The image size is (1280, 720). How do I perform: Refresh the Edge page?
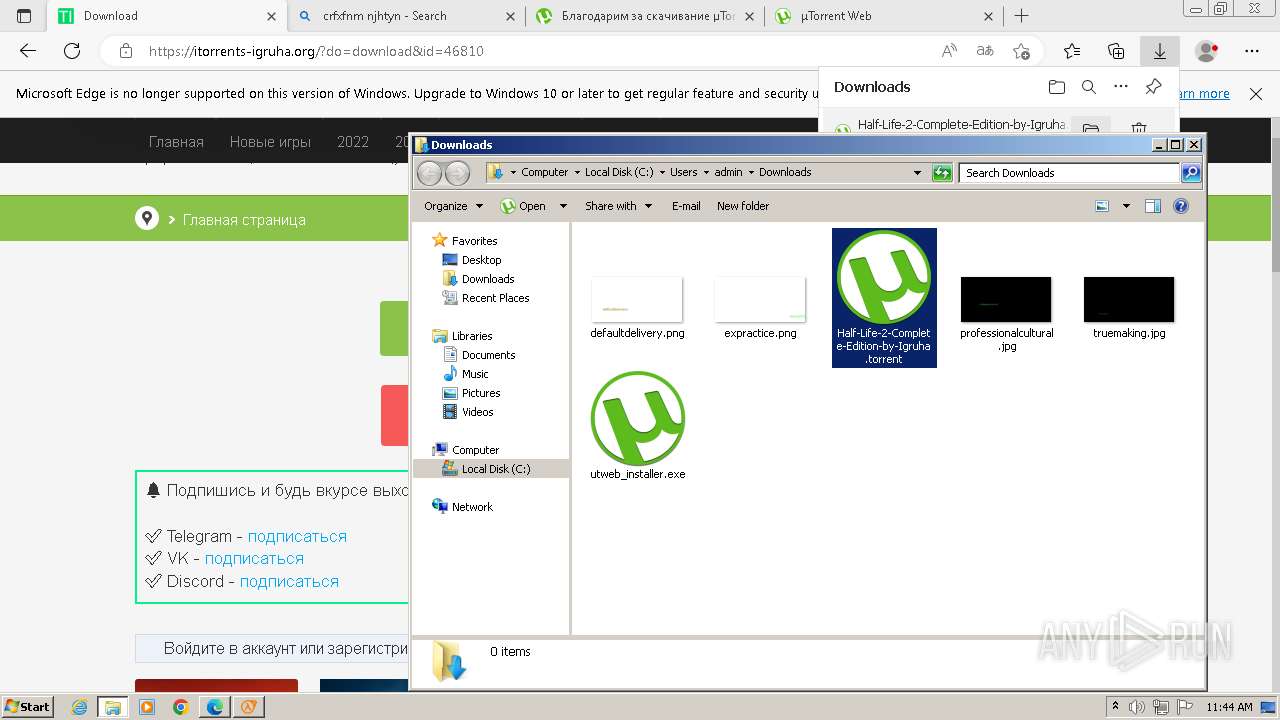[x=72, y=51]
